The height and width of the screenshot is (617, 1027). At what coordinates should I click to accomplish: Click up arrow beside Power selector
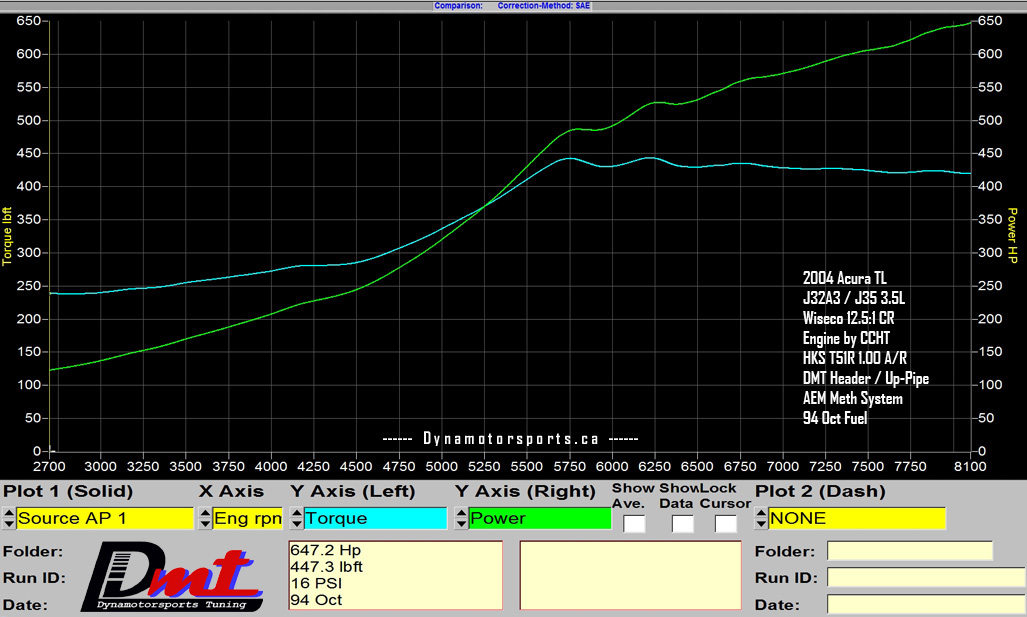coord(461,513)
